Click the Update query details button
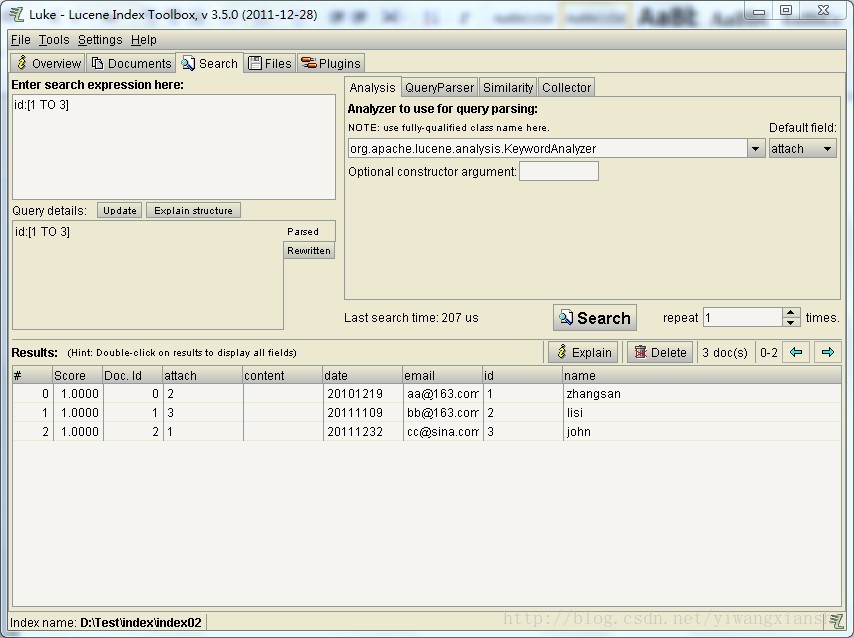 (120, 210)
